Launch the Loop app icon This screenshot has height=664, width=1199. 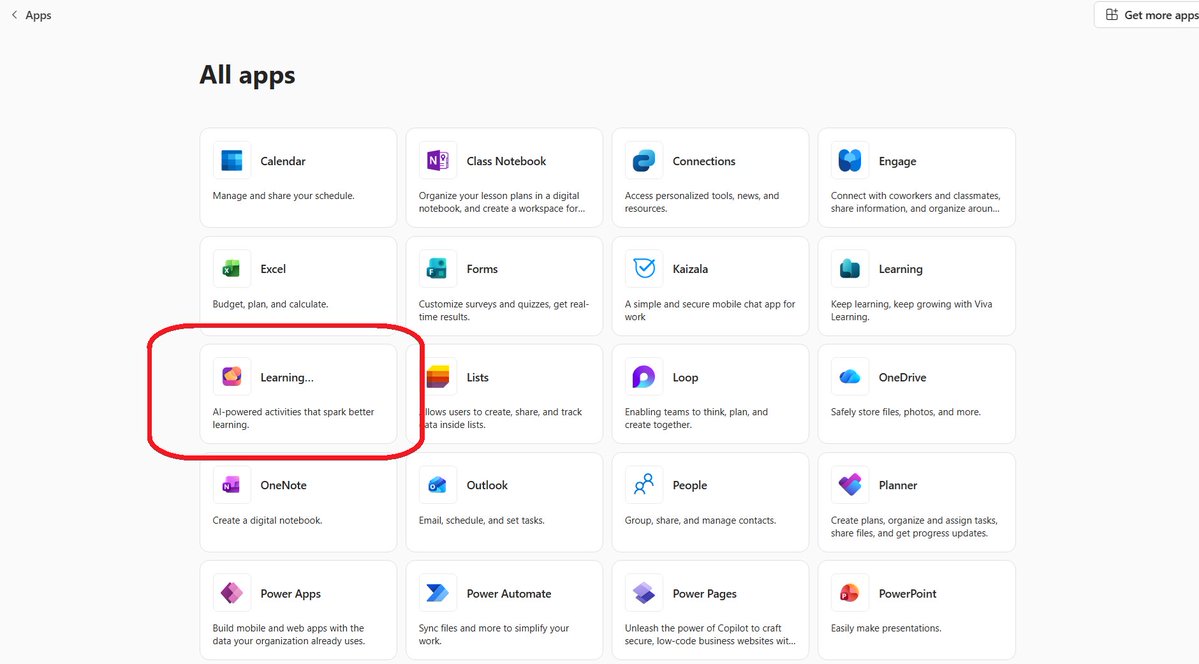[x=644, y=376]
